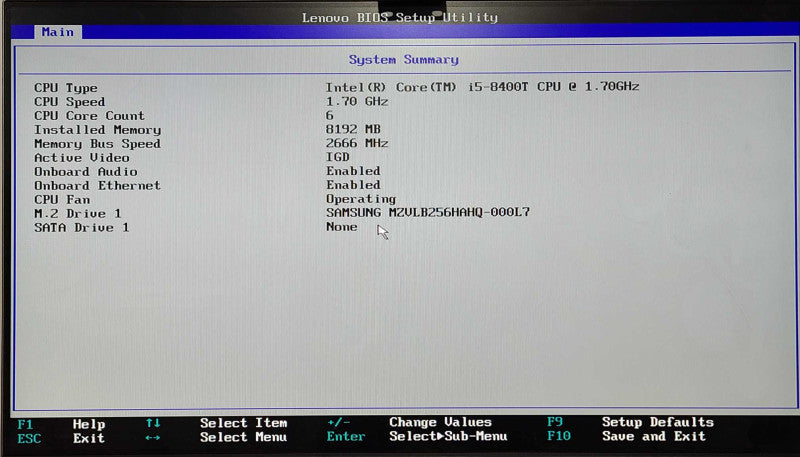Screen dimensions: 800x457
Task: Click the +/- key hint
Action: point(339,422)
